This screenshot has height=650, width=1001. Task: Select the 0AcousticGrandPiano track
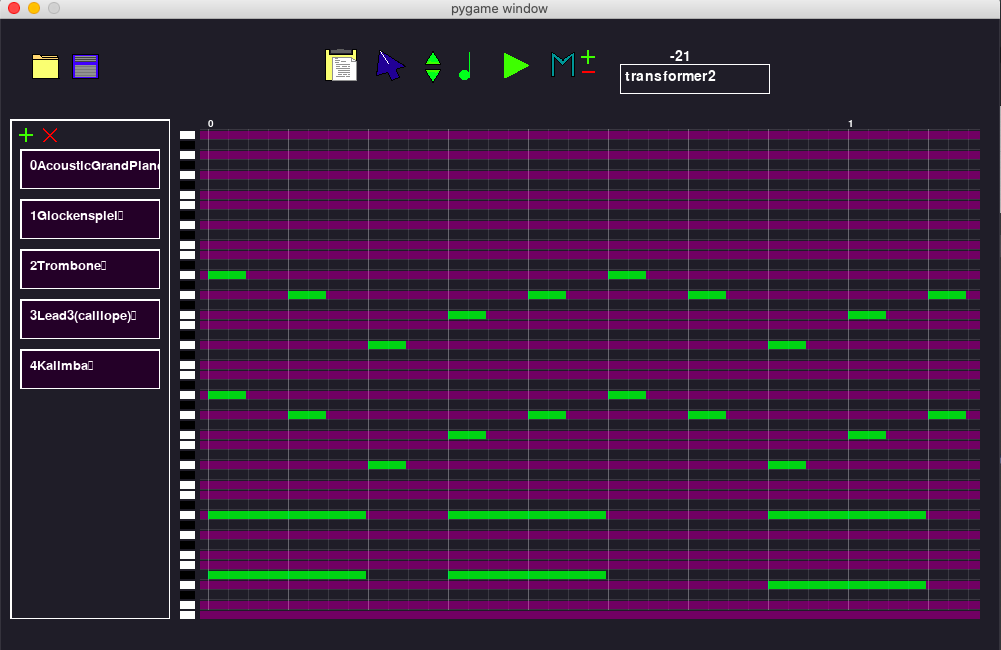coord(90,169)
